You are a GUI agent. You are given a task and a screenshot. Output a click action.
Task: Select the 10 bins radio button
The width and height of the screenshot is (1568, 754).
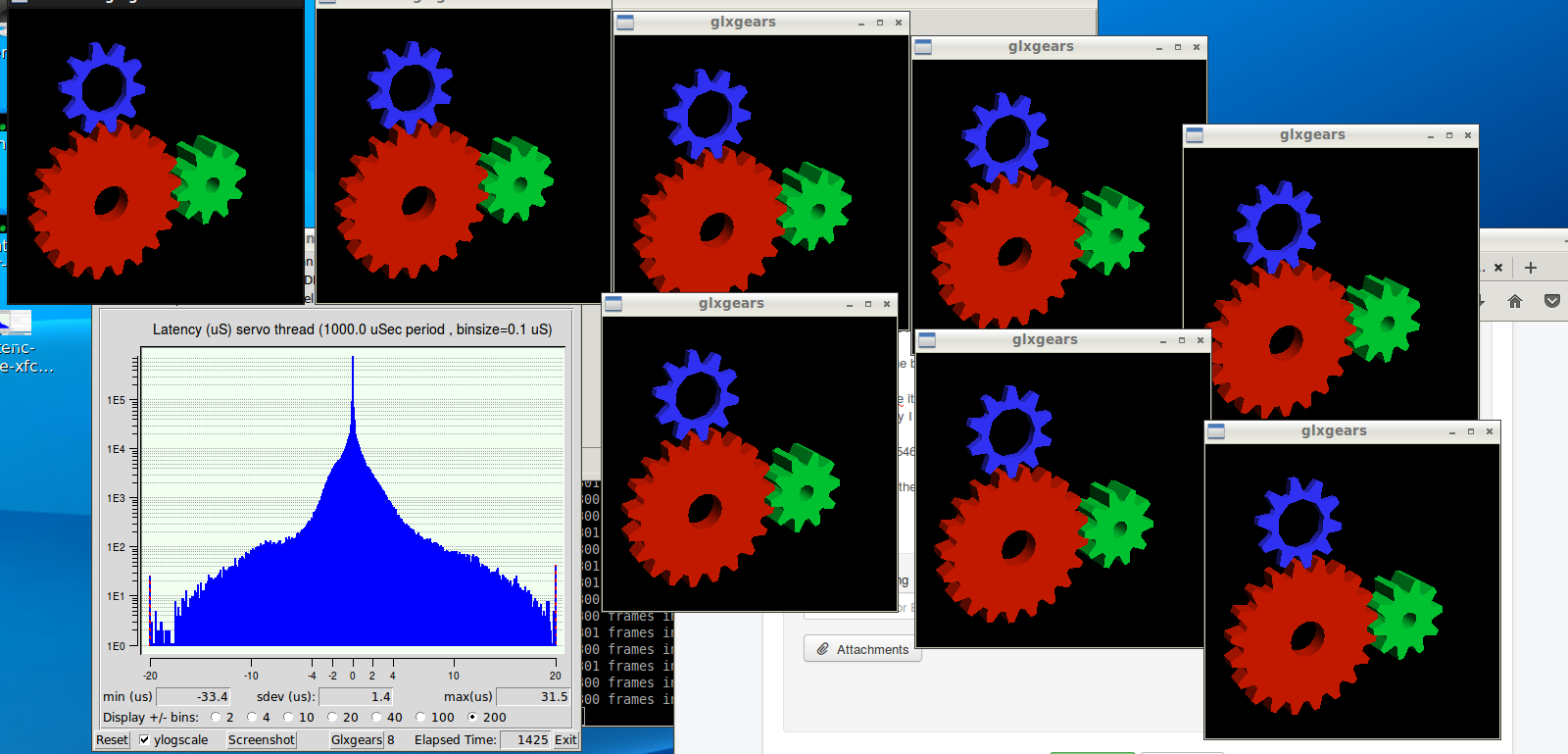coord(288,717)
